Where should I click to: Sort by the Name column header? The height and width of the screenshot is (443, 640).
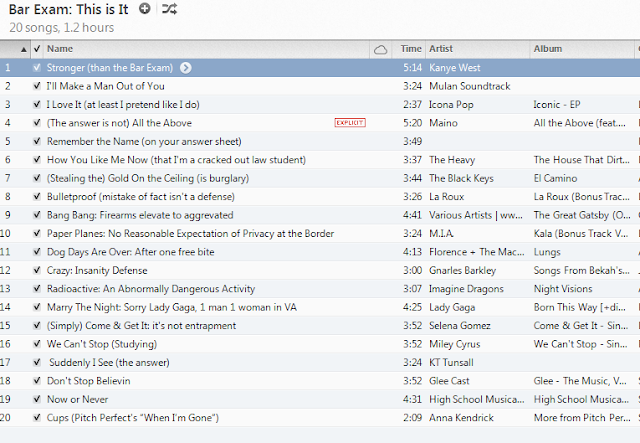(x=60, y=49)
